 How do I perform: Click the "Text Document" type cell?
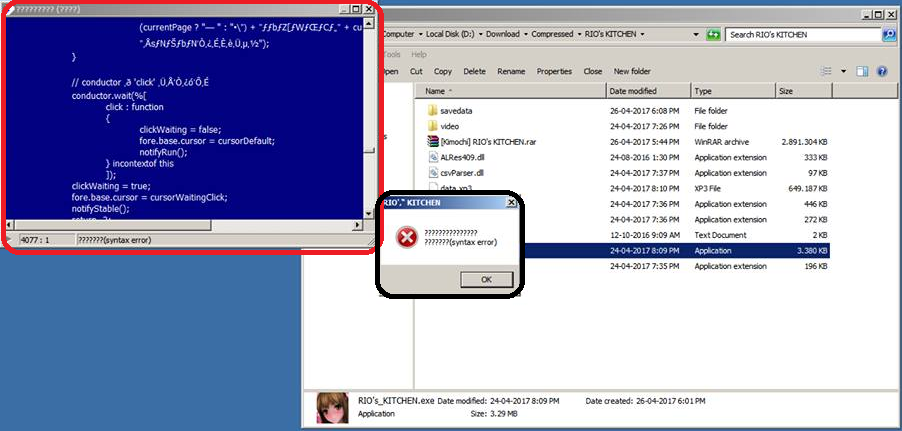(720, 235)
